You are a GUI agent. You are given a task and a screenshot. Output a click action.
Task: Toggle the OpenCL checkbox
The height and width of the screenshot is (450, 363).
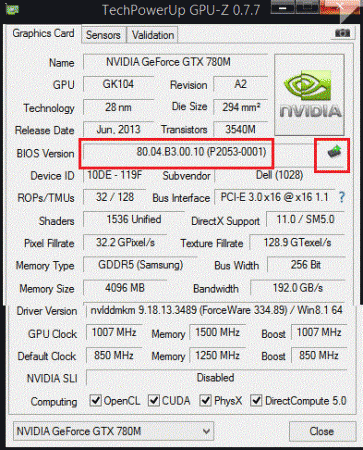click(96, 400)
